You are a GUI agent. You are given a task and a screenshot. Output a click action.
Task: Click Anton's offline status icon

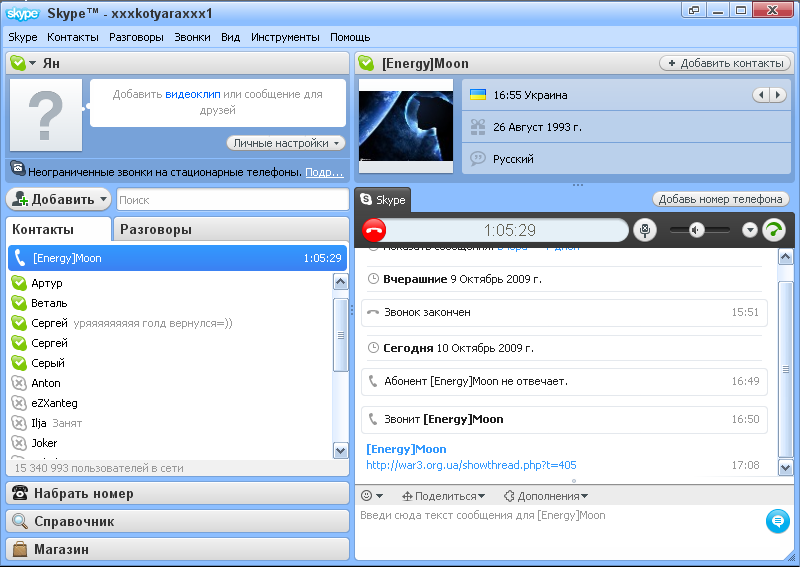[x=19, y=383]
